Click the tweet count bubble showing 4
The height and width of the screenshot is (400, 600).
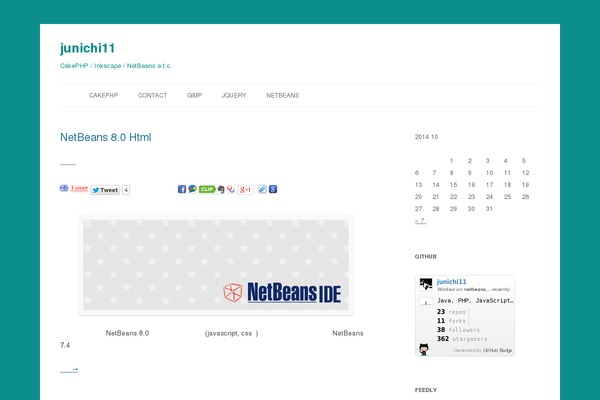click(126, 190)
